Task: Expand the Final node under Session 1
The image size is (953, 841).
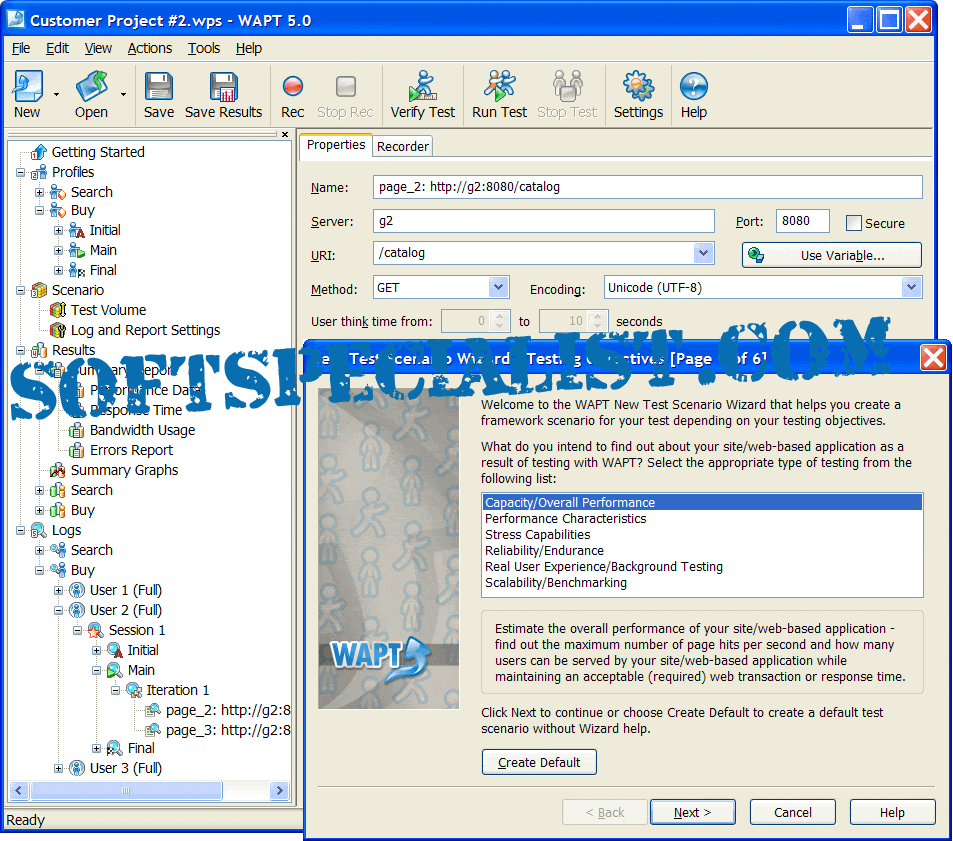Action: (96, 749)
